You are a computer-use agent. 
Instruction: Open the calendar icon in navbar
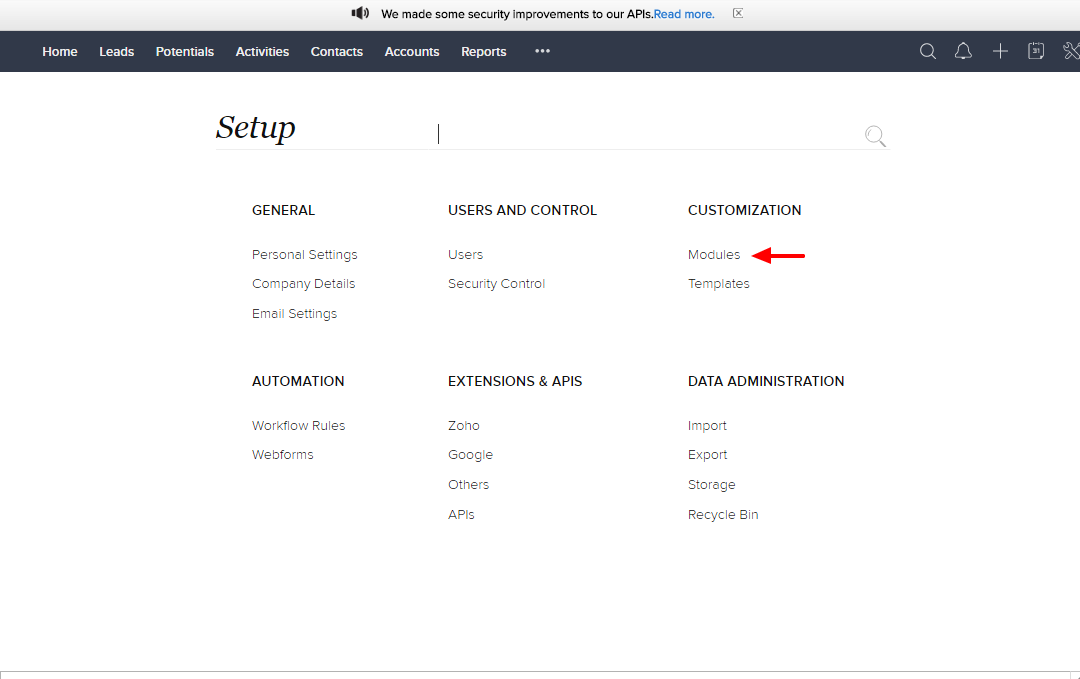pyautogui.click(x=1036, y=51)
